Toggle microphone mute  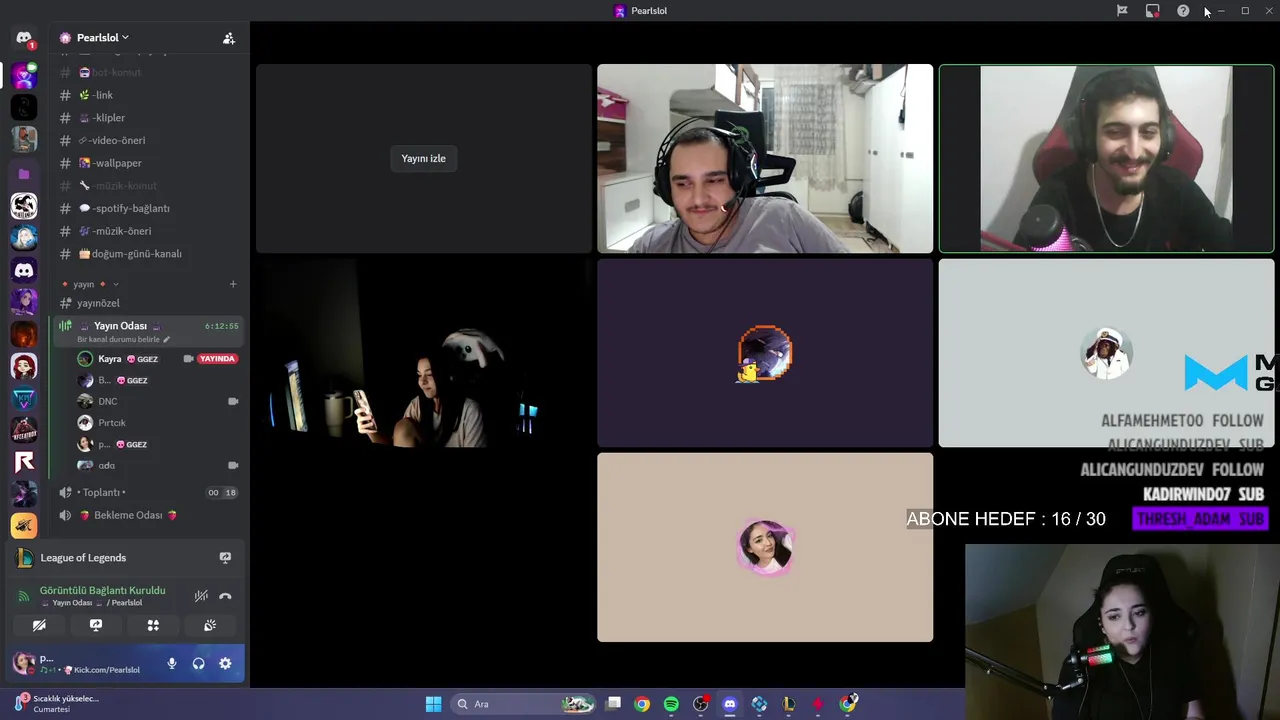(172, 663)
